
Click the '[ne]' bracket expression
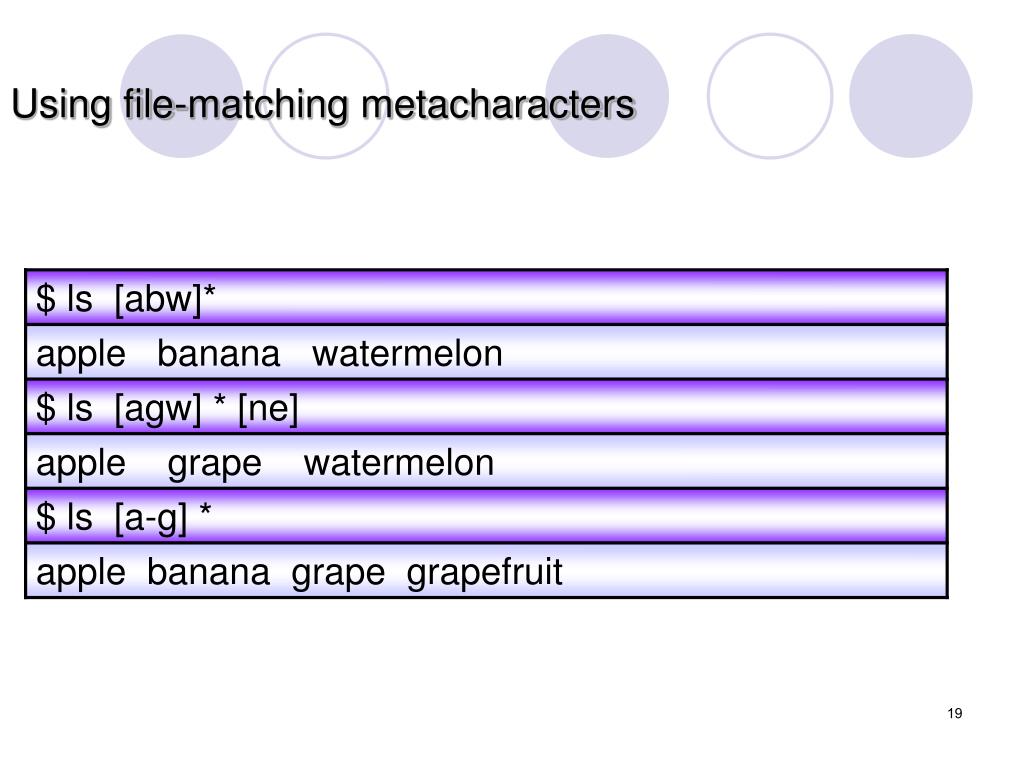pyautogui.click(x=268, y=409)
